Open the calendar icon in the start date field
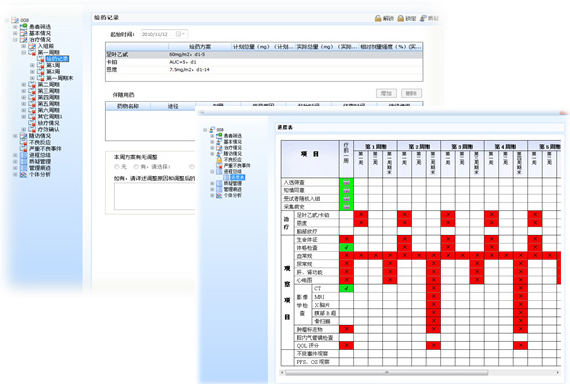The image size is (570, 384). point(178,34)
